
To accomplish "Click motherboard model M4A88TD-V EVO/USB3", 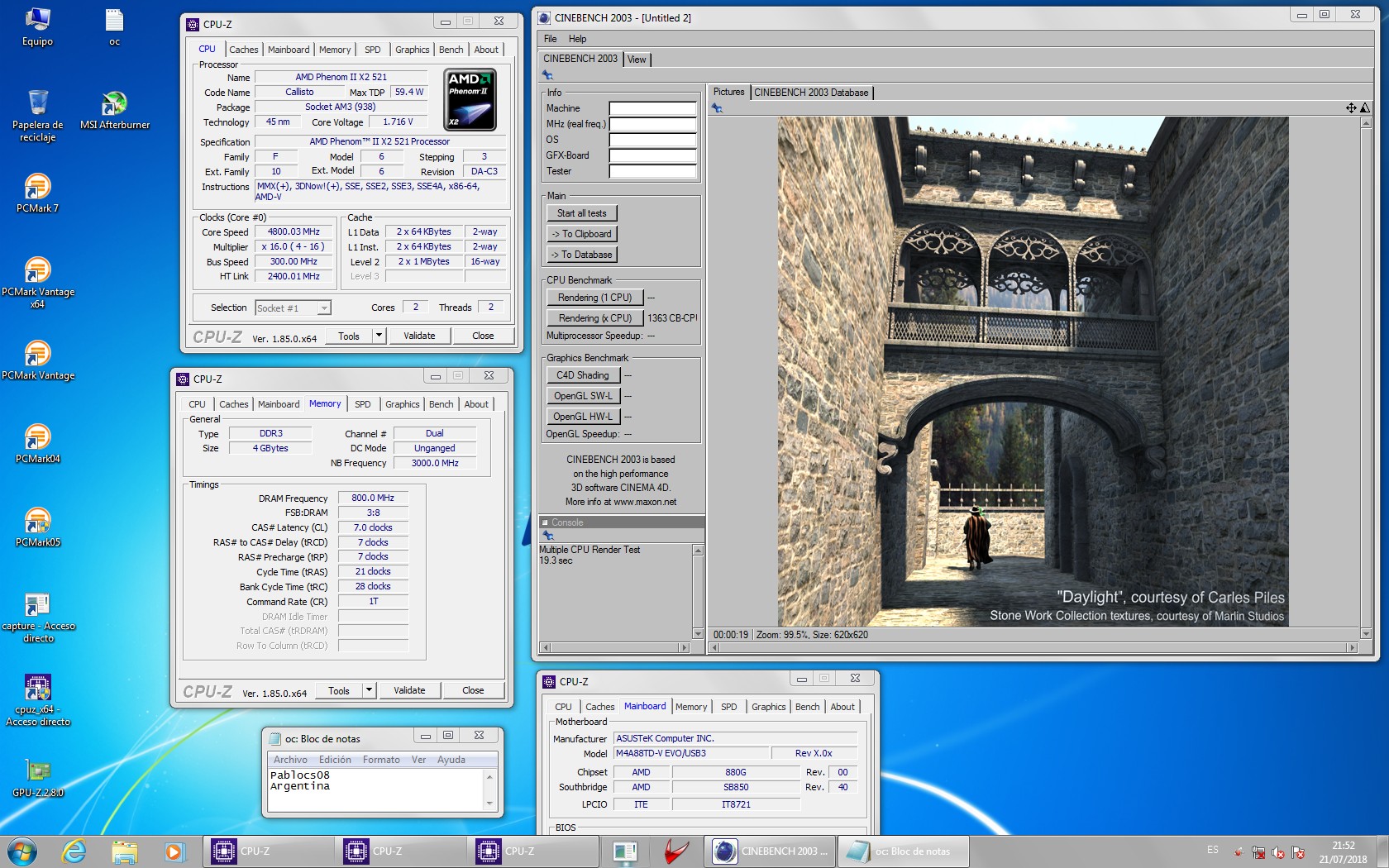I will click(690, 754).
